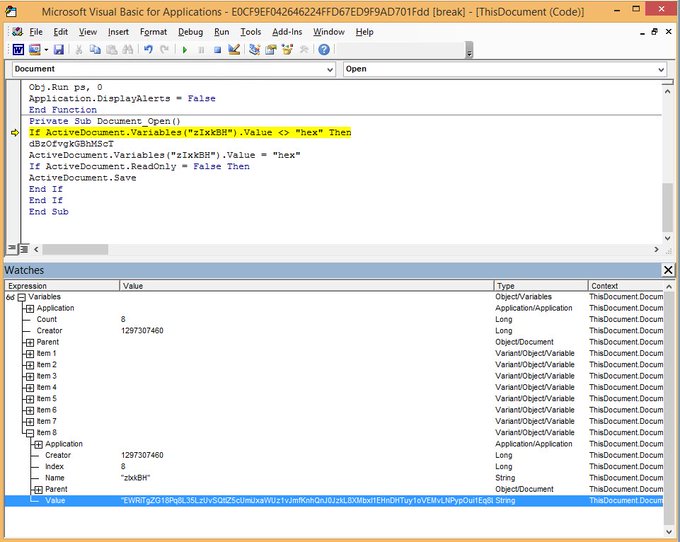Save the document with floppy icon
This screenshot has height=542, width=680.
(x=59, y=50)
